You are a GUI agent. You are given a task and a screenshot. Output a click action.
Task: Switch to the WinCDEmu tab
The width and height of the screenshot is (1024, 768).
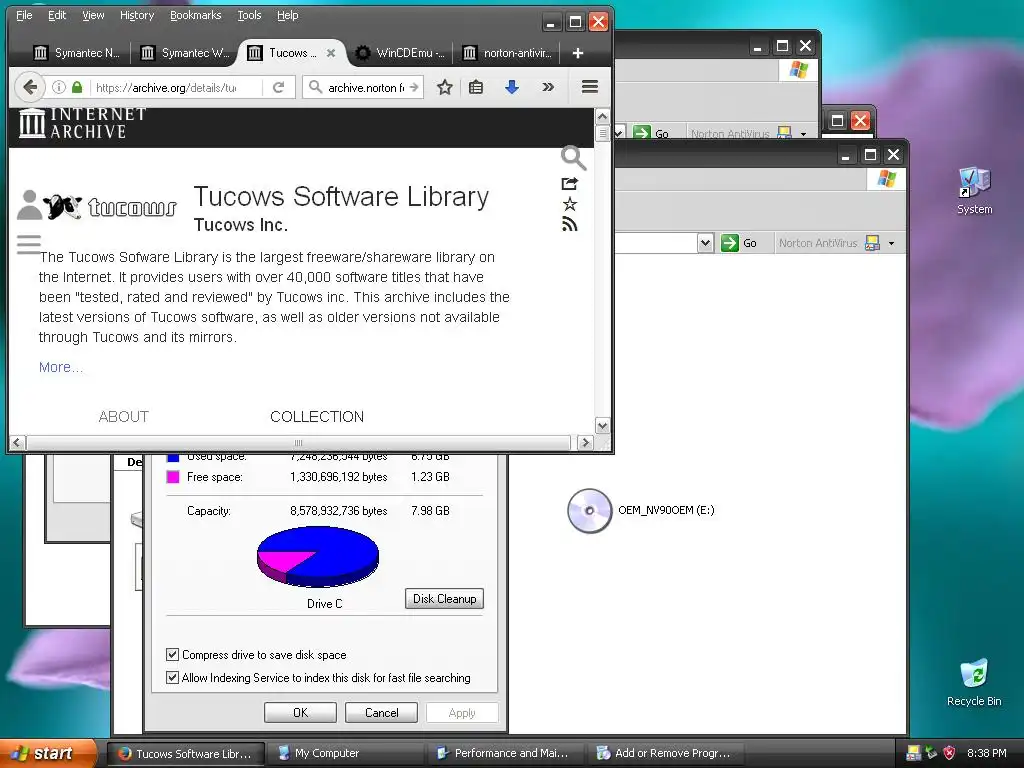401,53
